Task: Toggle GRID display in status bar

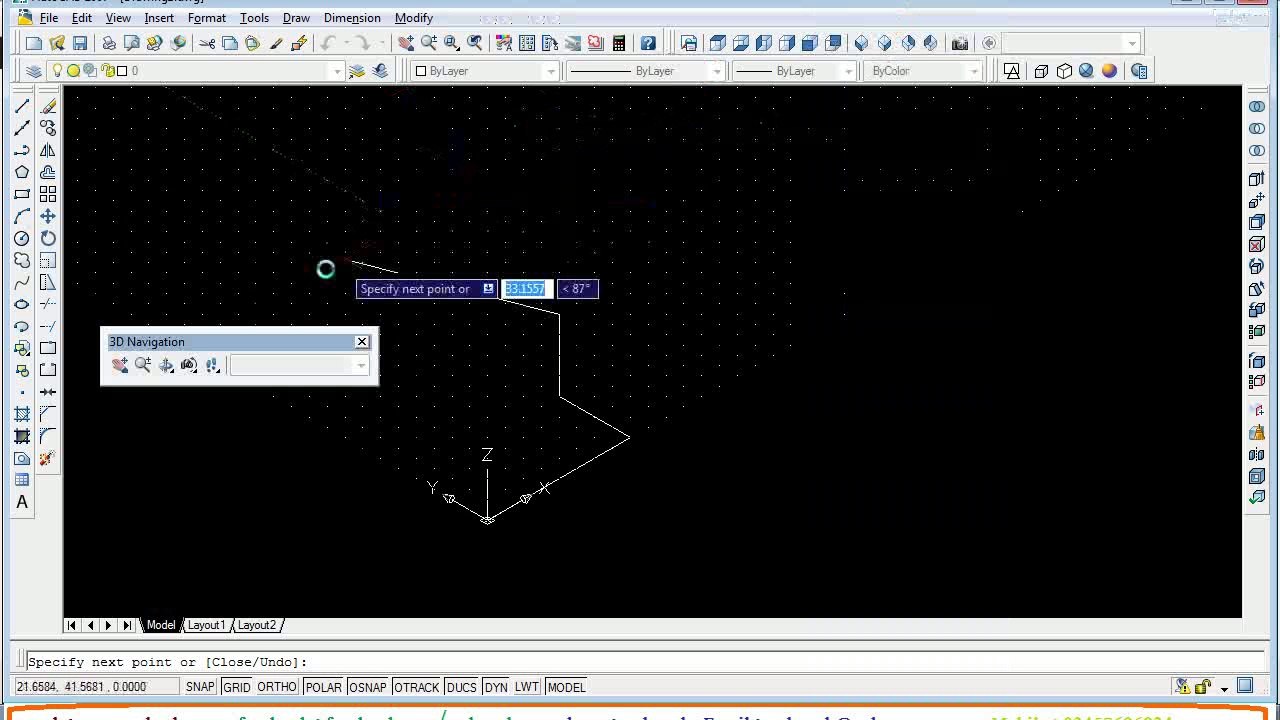Action: [237, 687]
